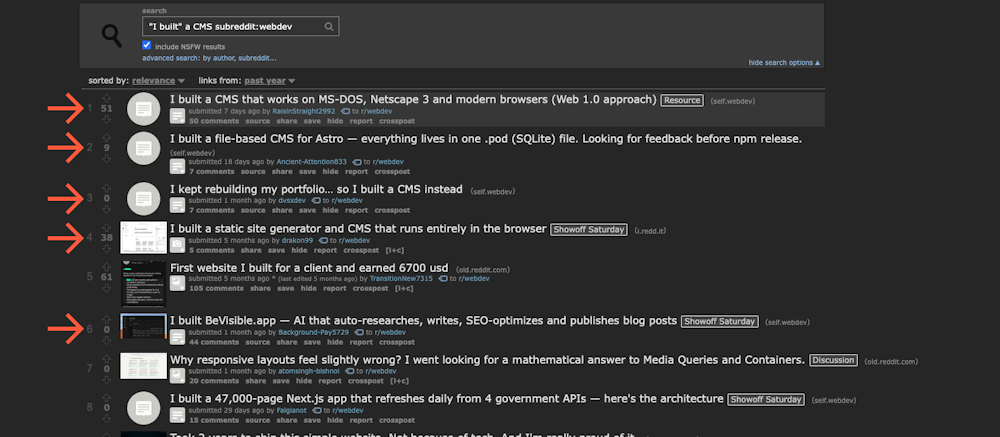Viewport: 1000px width, 437px height.
Task: Open the i.redd.it domain link
Action: coord(651,230)
